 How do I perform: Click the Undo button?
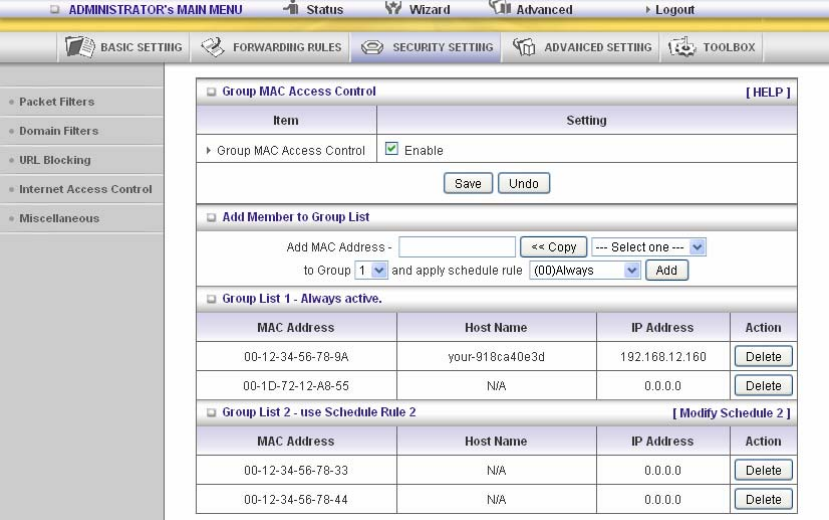tap(523, 183)
